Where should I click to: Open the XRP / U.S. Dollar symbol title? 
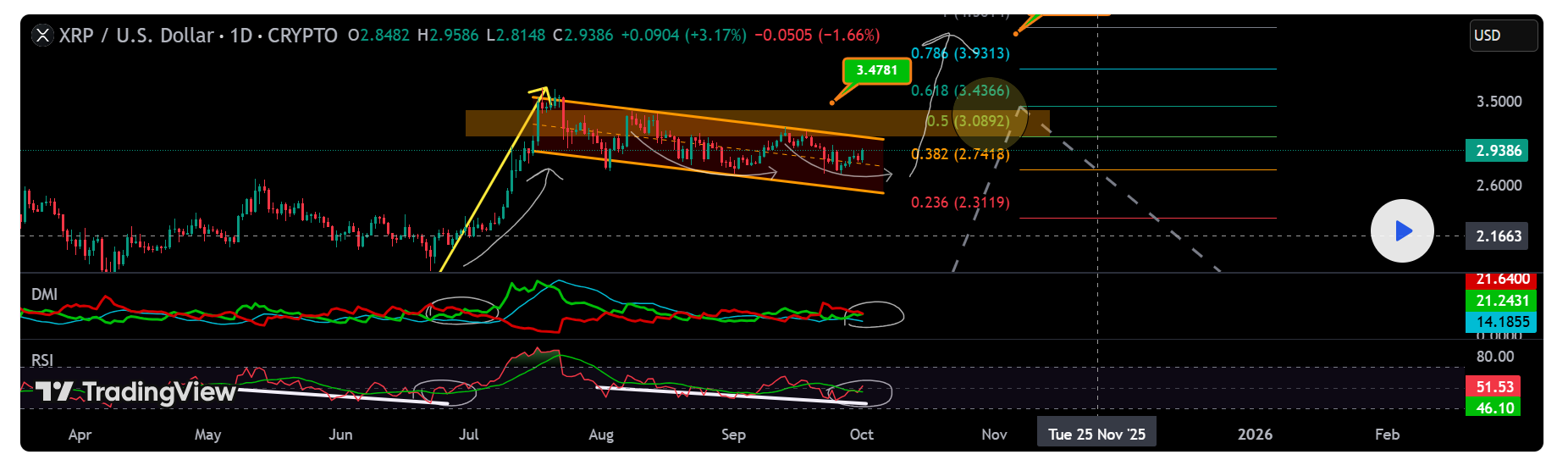(x=135, y=36)
